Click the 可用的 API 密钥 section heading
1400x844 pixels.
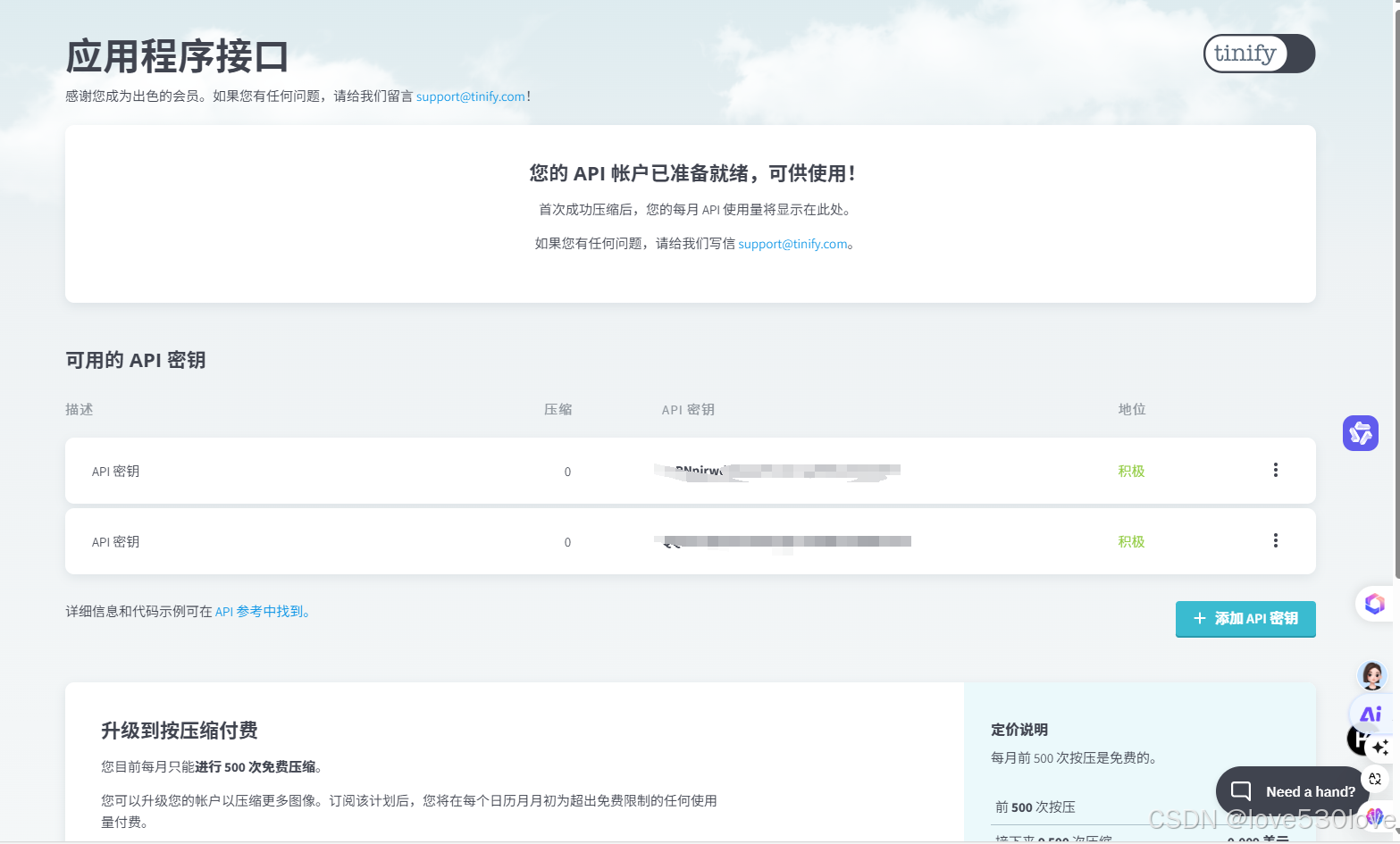coord(136,360)
